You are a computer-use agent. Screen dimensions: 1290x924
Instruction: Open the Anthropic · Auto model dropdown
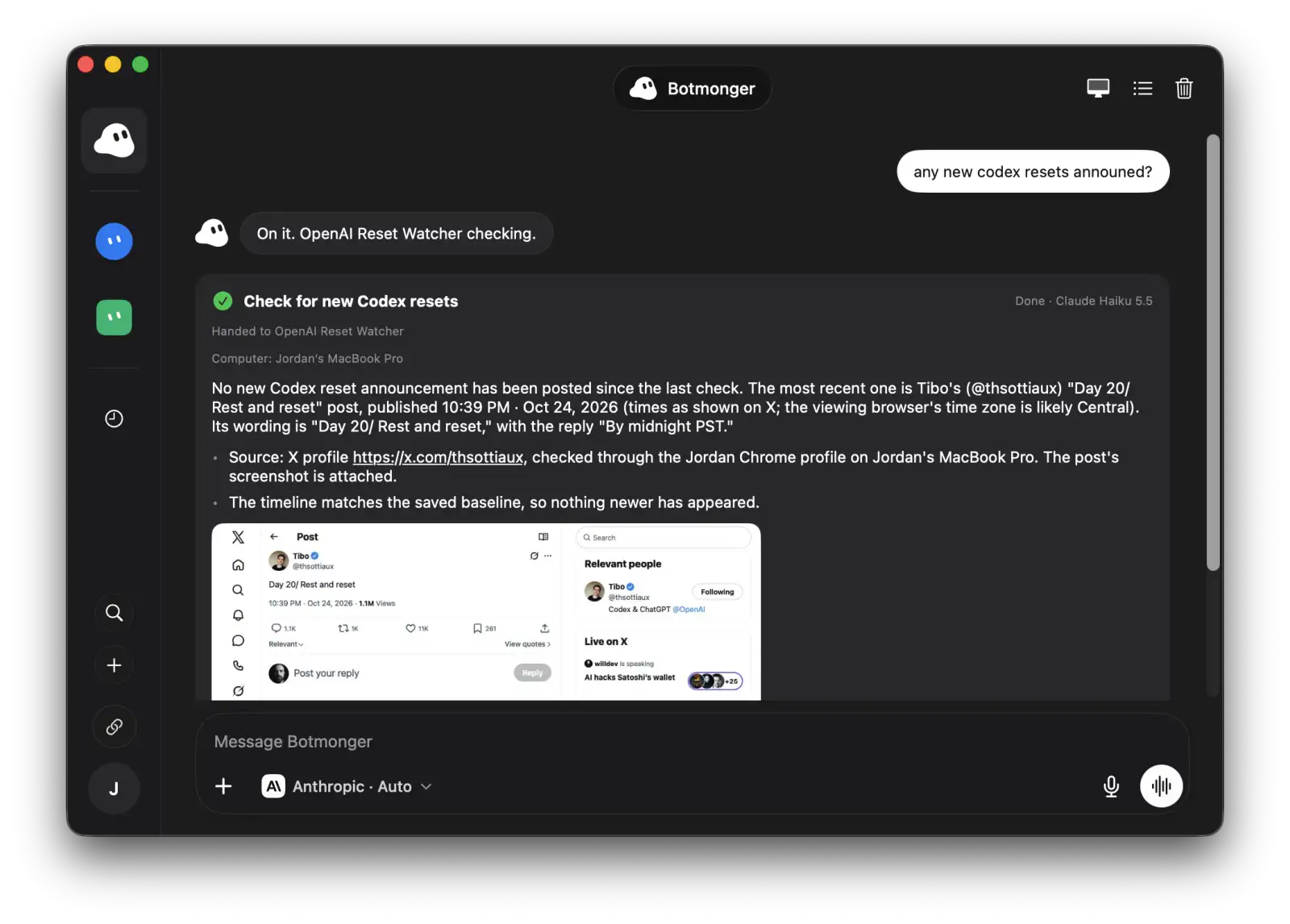click(347, 786)
